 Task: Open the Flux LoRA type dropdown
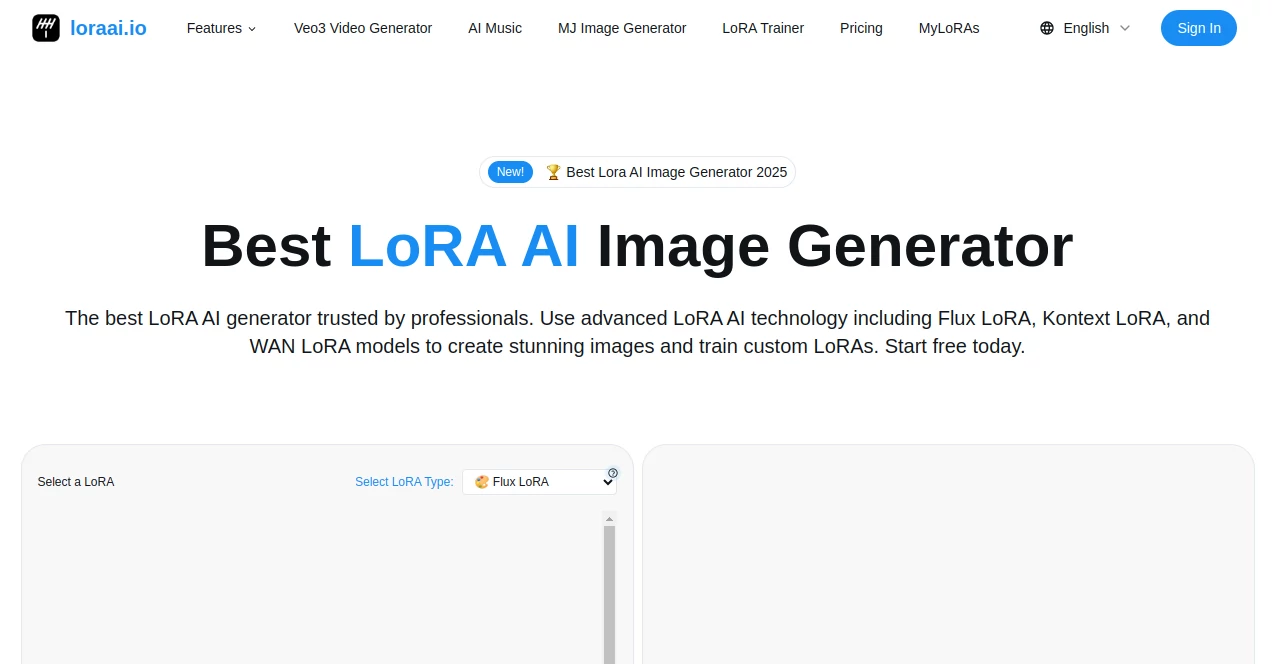point(539,482)
